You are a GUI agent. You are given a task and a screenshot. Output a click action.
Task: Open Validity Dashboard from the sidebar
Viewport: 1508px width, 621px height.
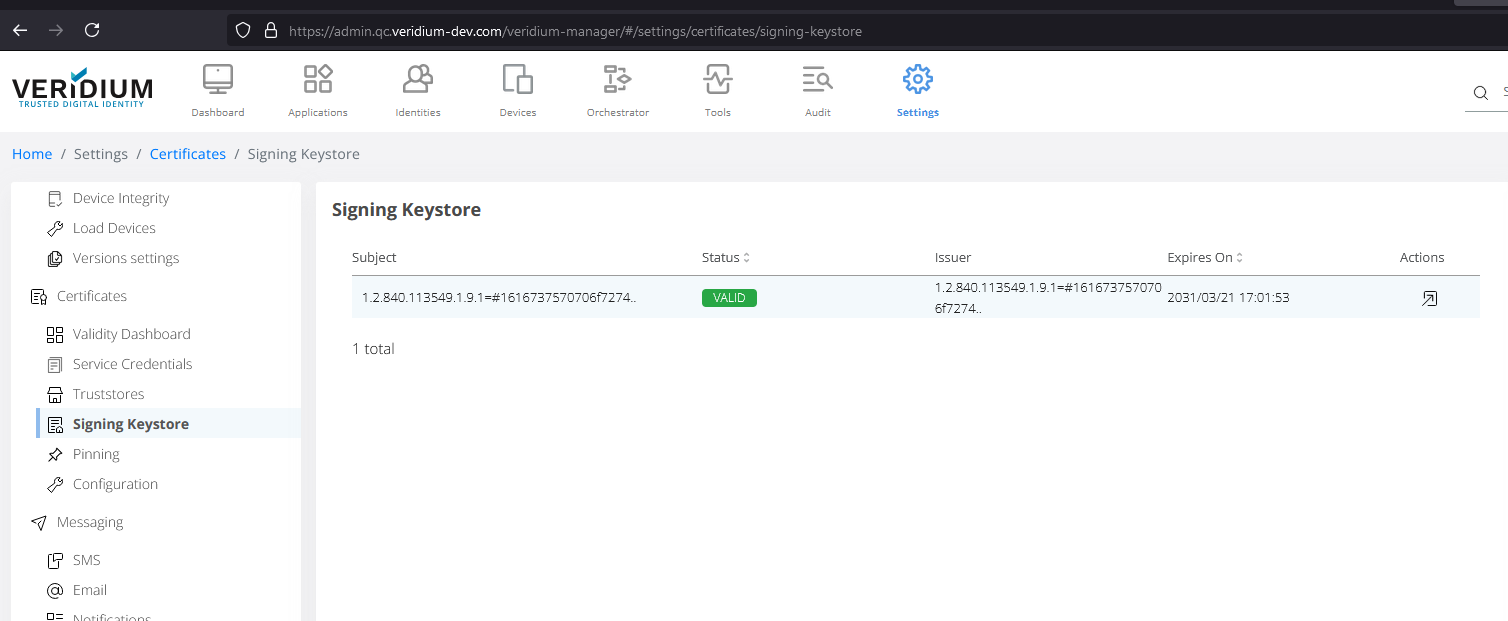(131, 334)
